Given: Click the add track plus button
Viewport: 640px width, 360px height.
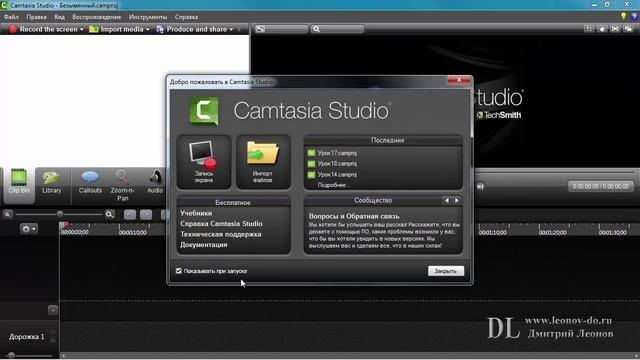Looking at the screenshot, I should point(53,310).
